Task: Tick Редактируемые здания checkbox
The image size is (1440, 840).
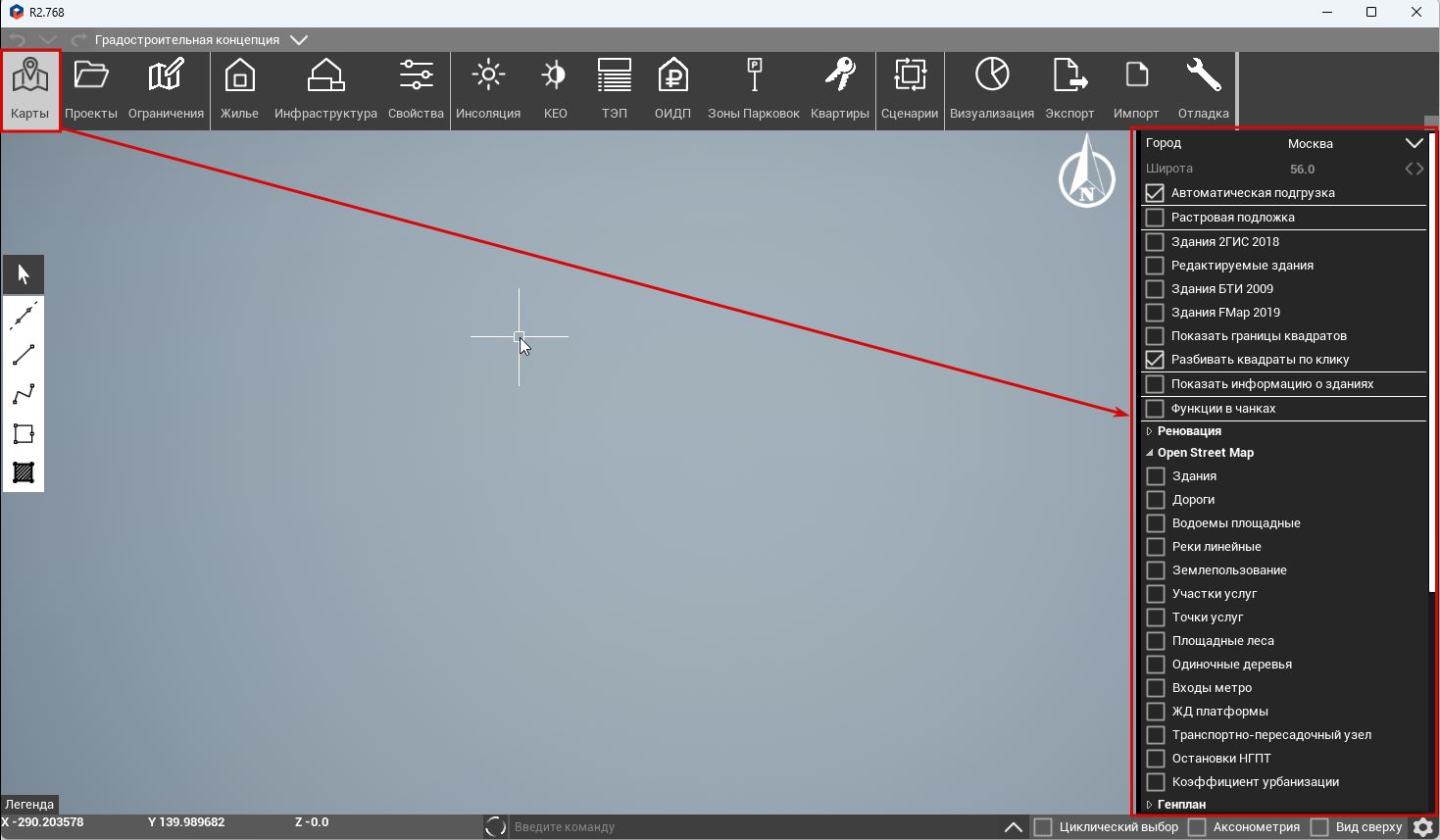Action: point(1155,266)
